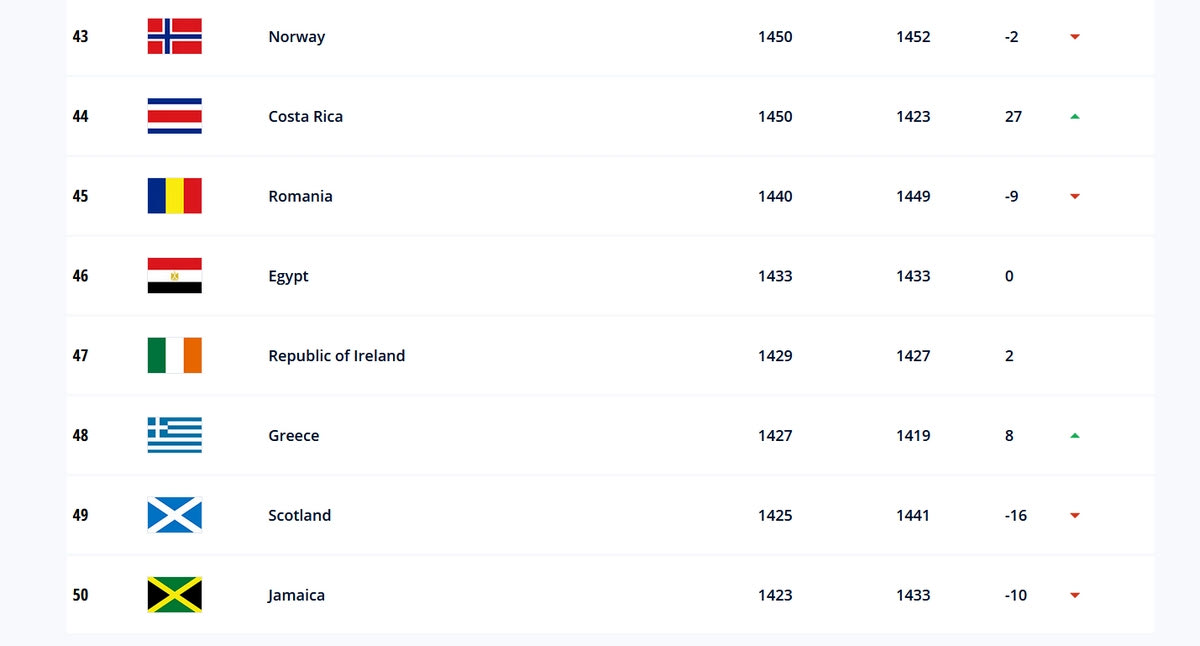1200x646 pixels.
Task: Open the Egypt team name link
Action: (x=288, y=276)
